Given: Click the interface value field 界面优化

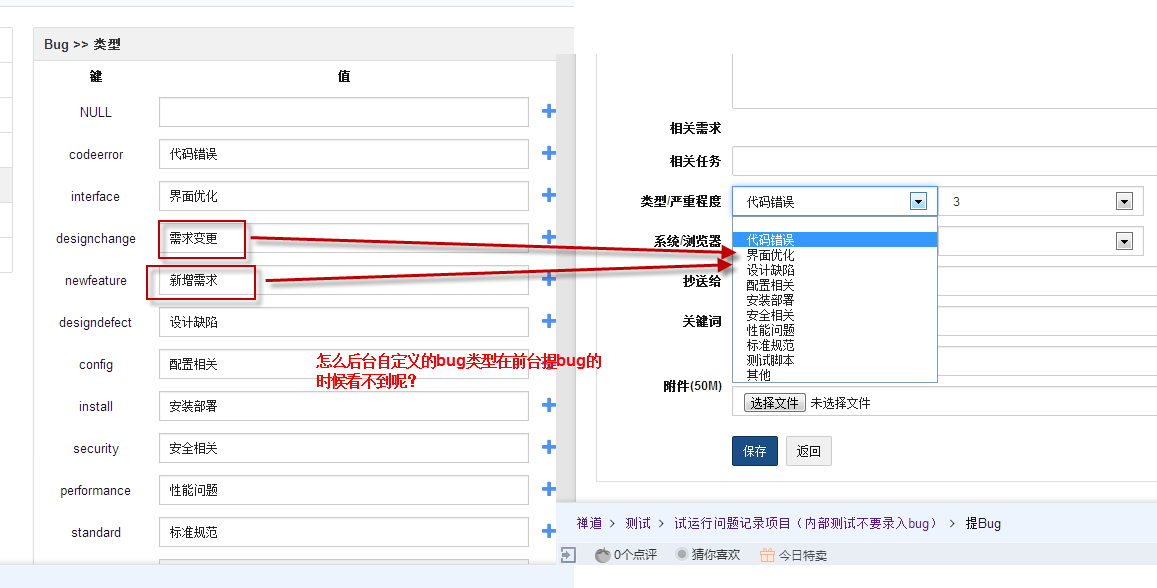Looking at the screenshot, I should [344, 196].
